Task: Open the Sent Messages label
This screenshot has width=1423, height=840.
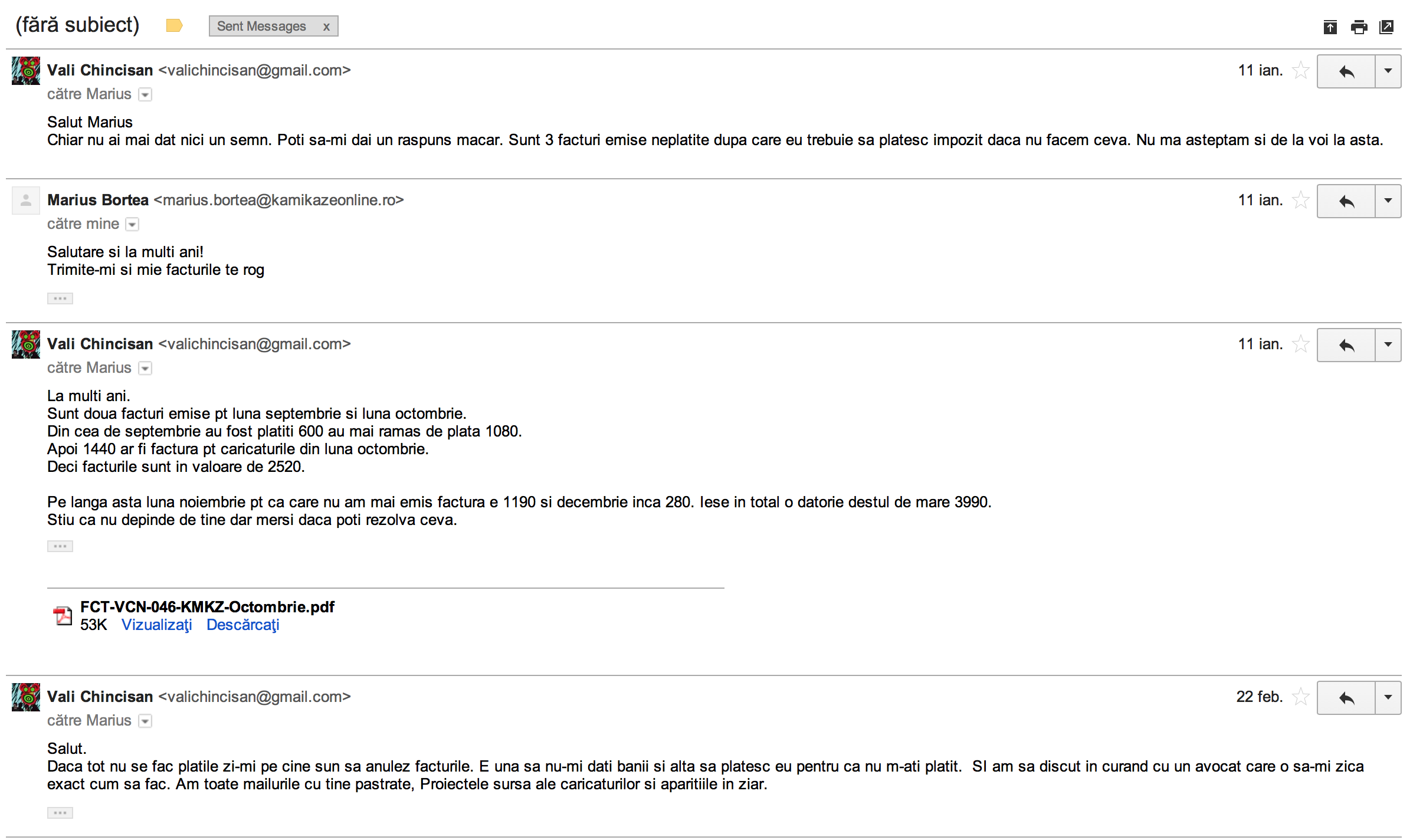Action: (x=261, y=26)
